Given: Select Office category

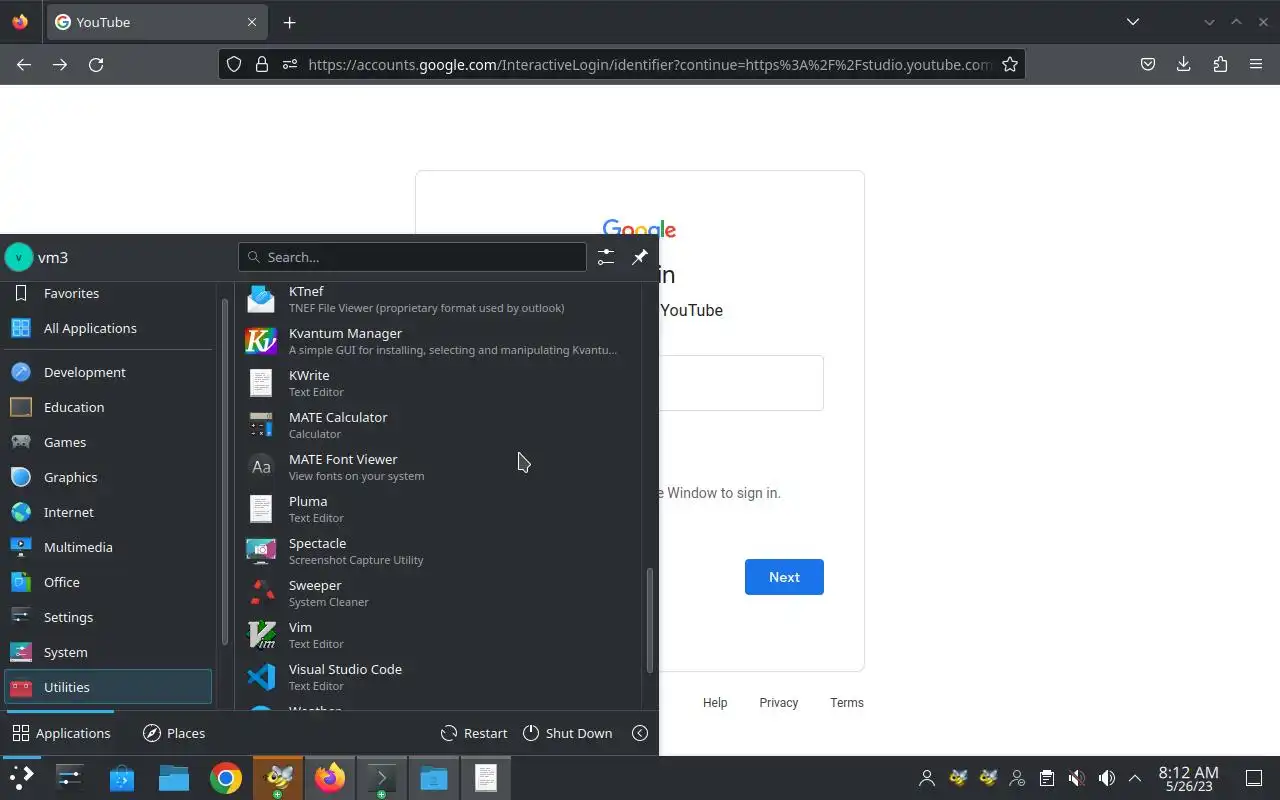Looking at the screenshot, I should [108, 582].
